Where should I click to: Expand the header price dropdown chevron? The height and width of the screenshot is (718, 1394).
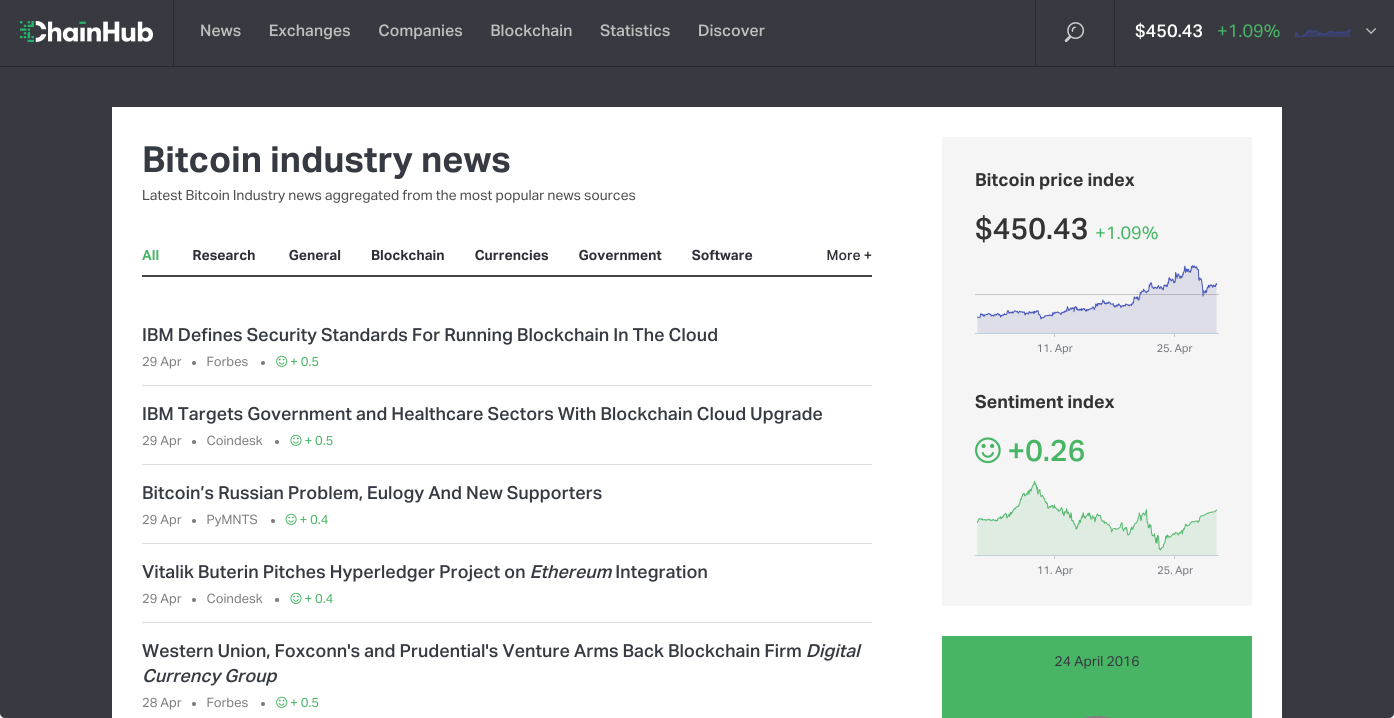[x=1371, y=32]
